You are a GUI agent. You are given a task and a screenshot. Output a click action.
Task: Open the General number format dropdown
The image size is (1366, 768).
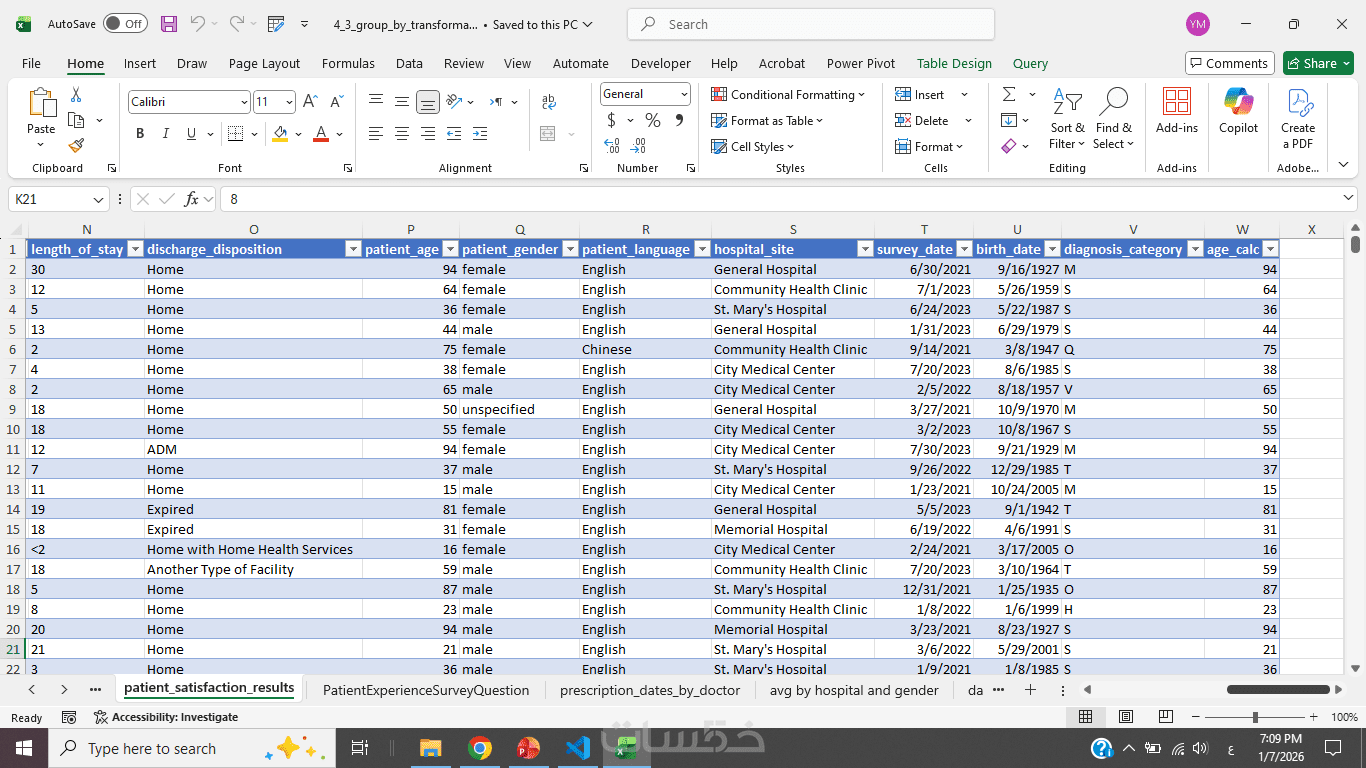point(684,94)
